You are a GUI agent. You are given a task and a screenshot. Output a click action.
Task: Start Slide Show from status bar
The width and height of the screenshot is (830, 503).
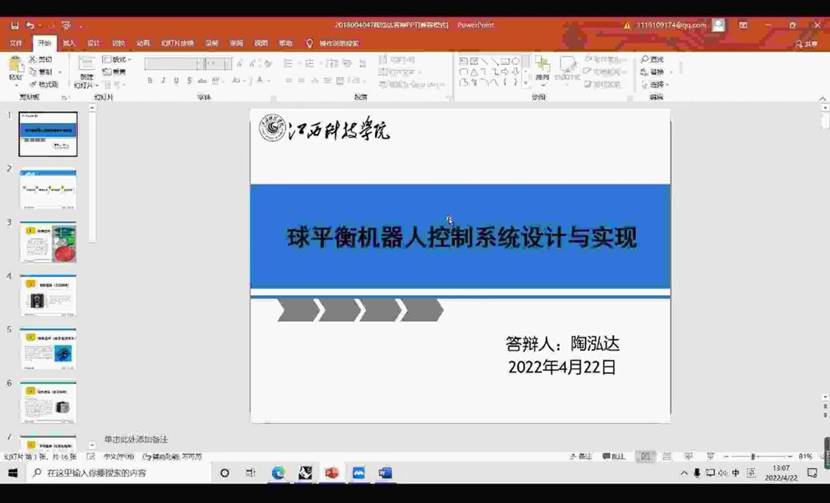[710, 456]
